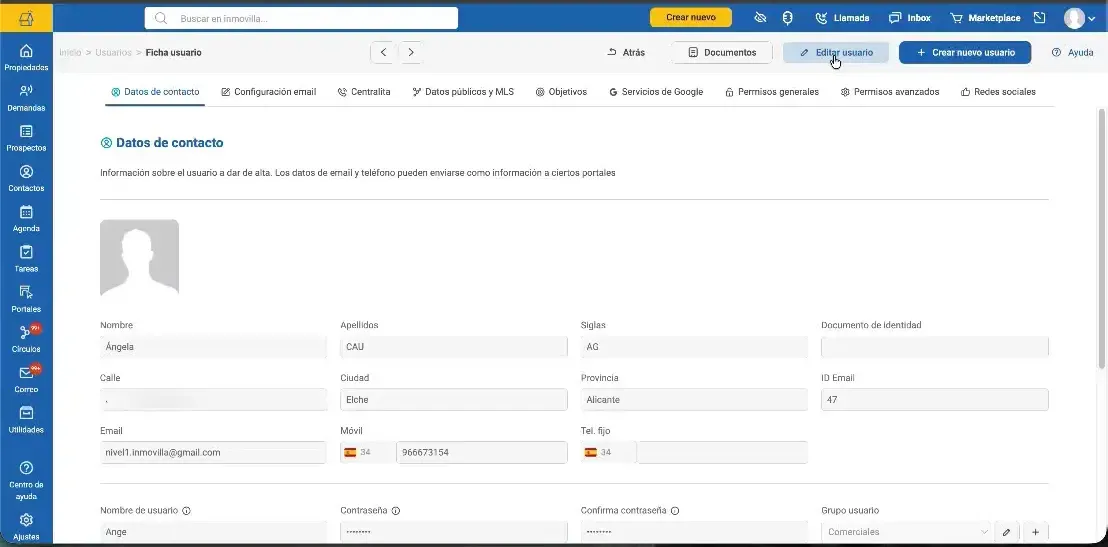
Task: Click the Inmovilla house logo
Action: click(26, 18)
